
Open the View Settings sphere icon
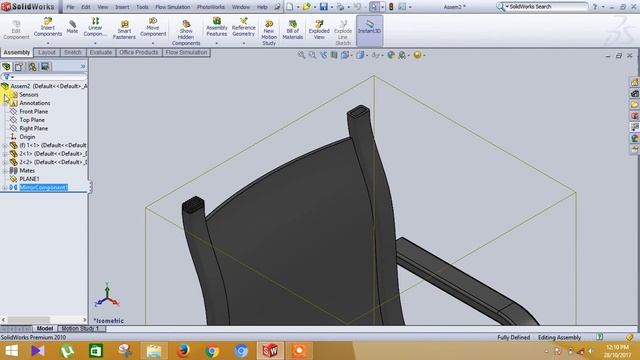point(417,55)
